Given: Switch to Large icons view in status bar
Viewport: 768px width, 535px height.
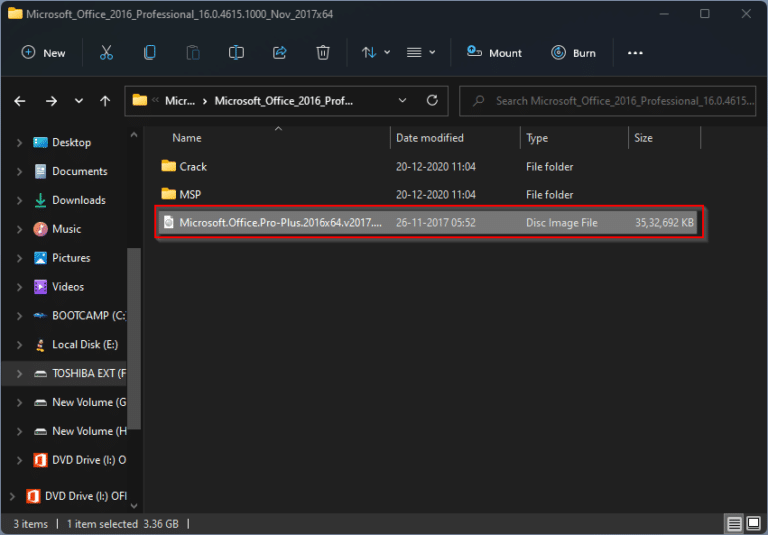Looking at the screenshot, I should tap(754, 524).
